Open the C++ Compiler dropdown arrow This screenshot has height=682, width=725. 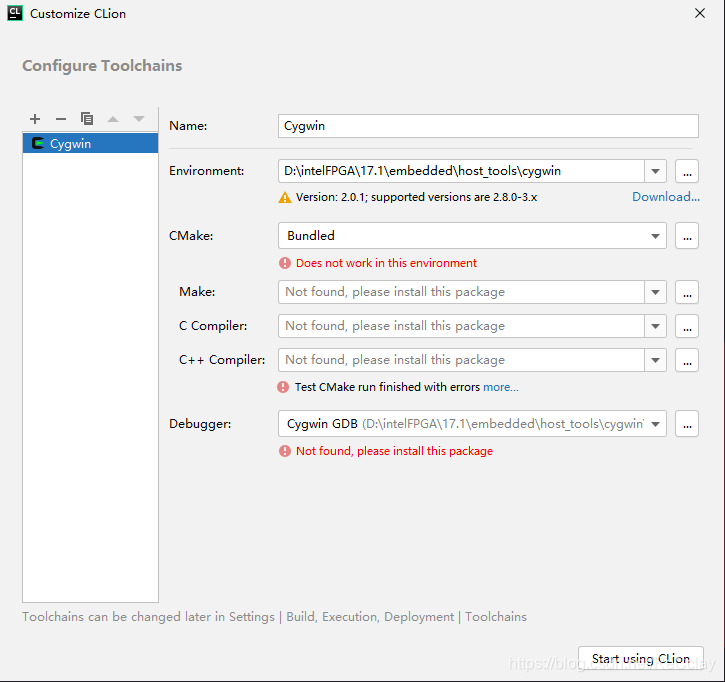click(655, 360)
